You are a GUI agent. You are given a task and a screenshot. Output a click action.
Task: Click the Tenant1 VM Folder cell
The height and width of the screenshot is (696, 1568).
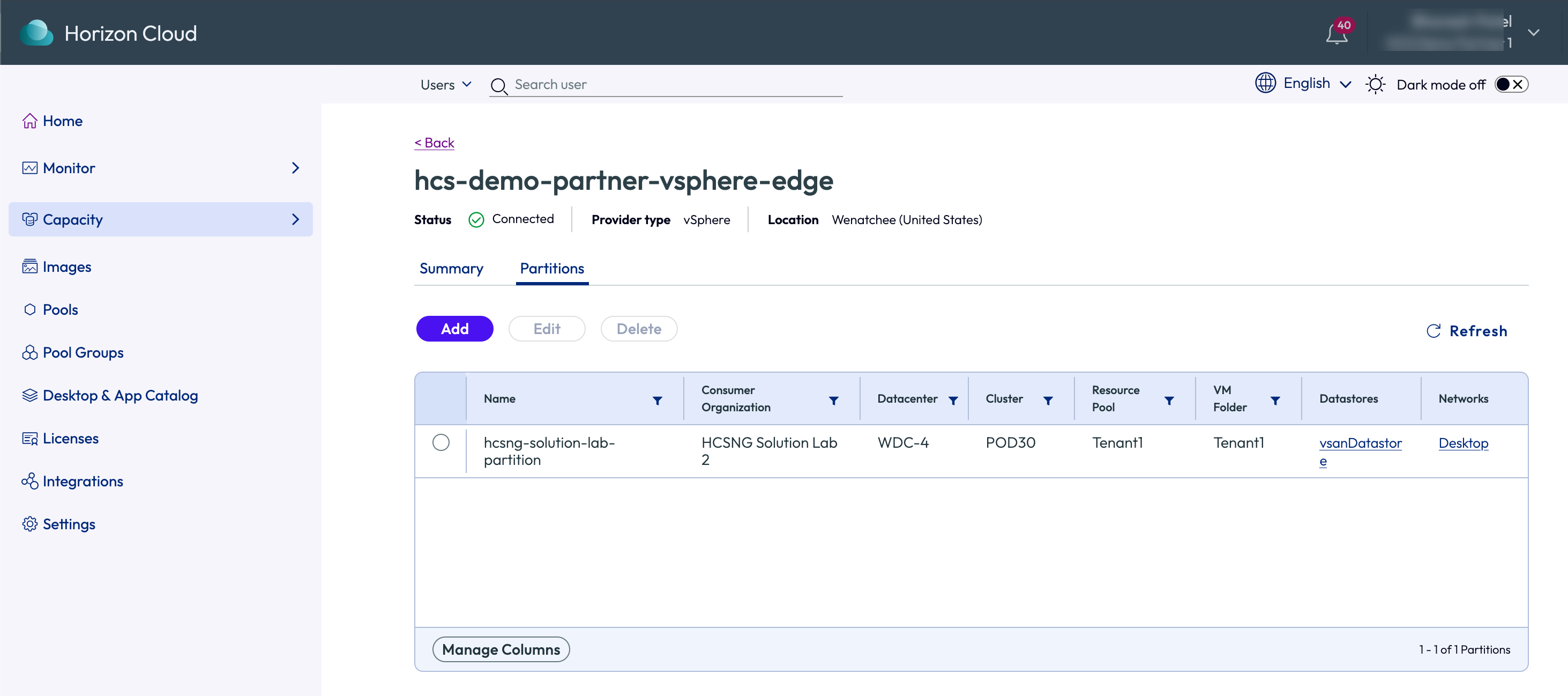[1238, 443]
